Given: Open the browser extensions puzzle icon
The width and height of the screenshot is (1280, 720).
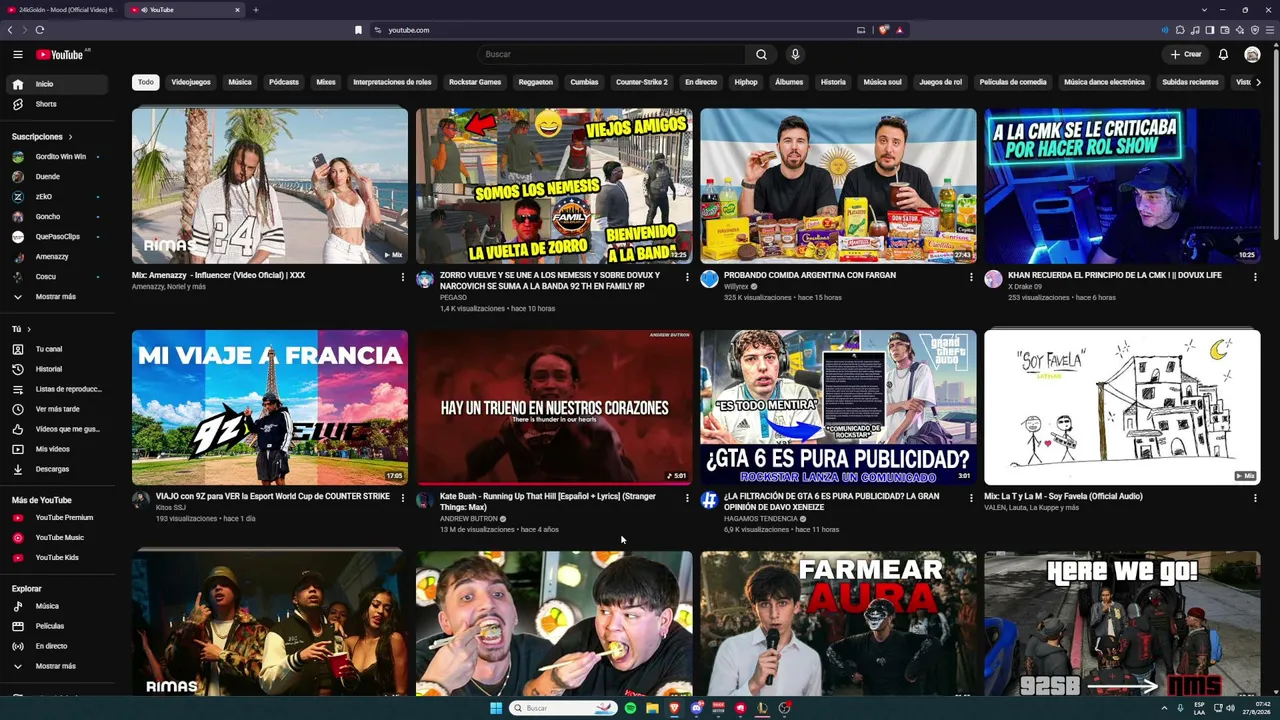Looking at the screenshot, I should 1180,30.
